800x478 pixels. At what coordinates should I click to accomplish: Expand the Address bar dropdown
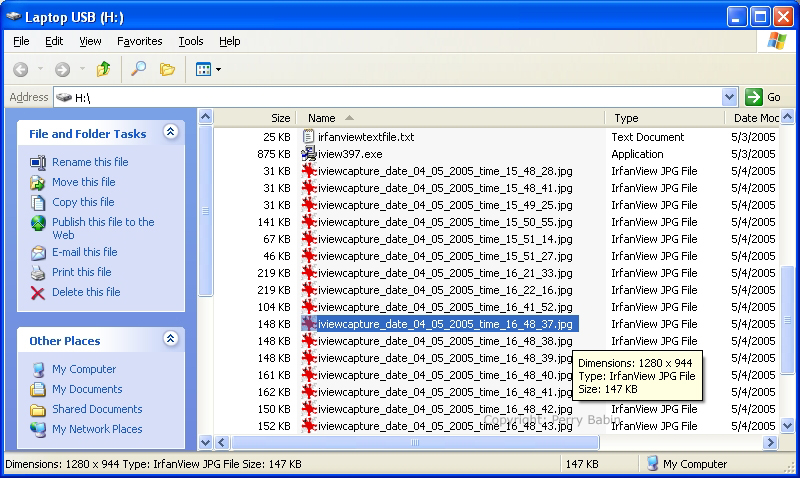coord(729,96)
